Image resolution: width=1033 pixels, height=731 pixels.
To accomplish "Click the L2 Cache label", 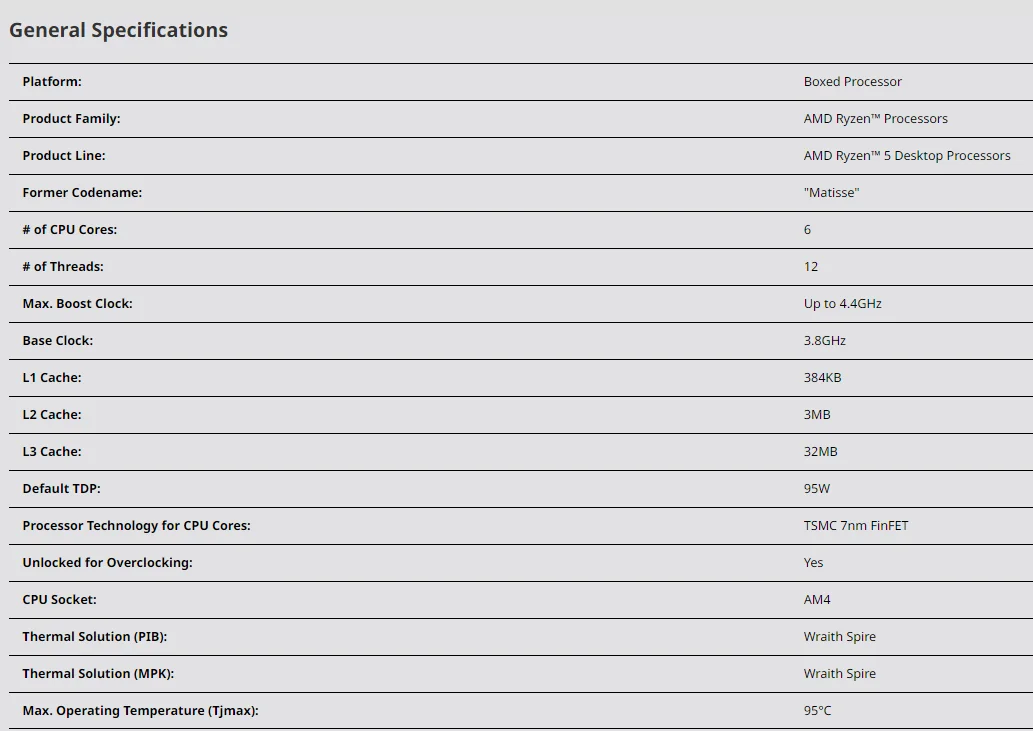I will coord(52,415).
